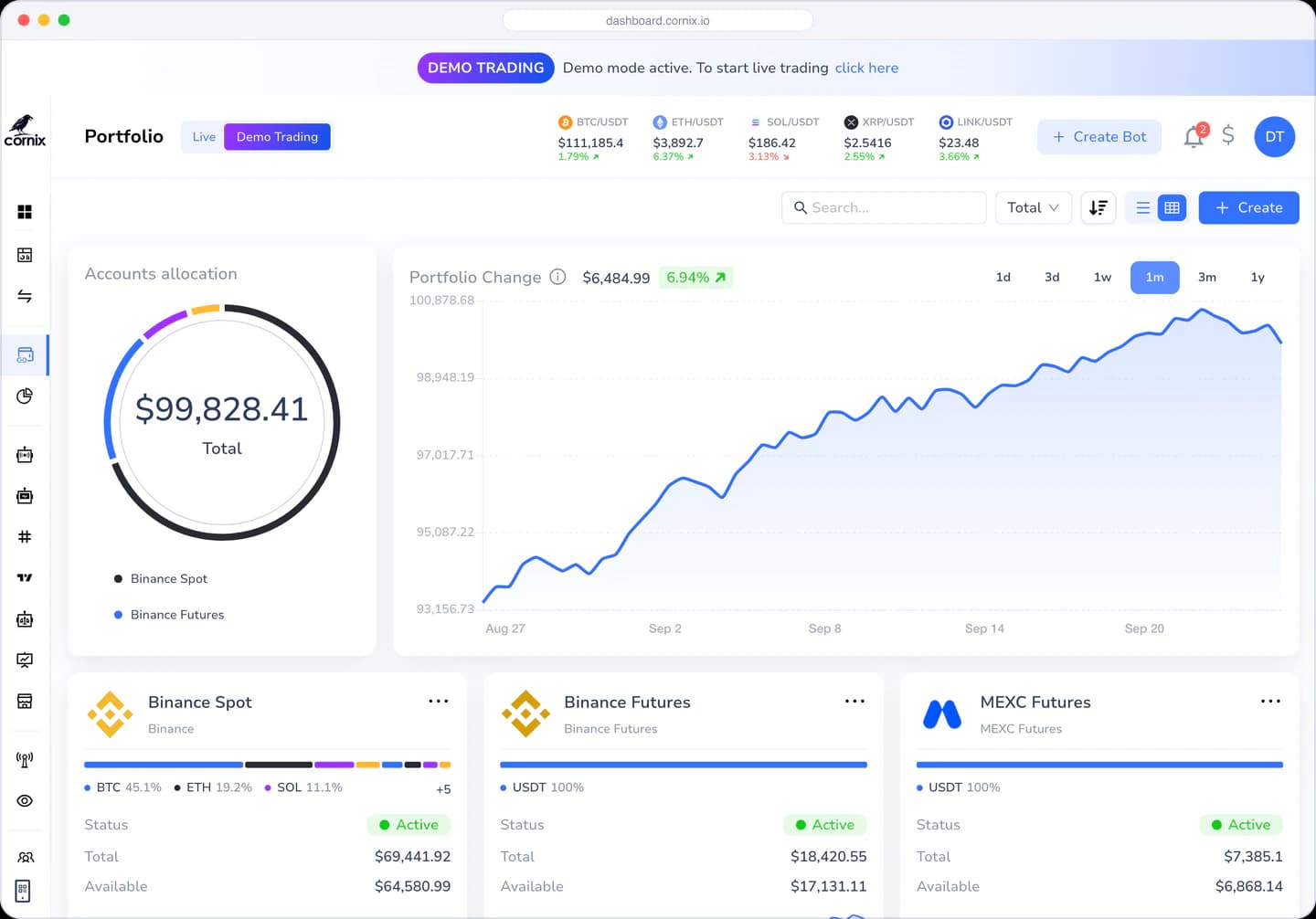Click Binance Spot allocation color bar
The height and width of the screenshot is (919, 1316).
267,765
